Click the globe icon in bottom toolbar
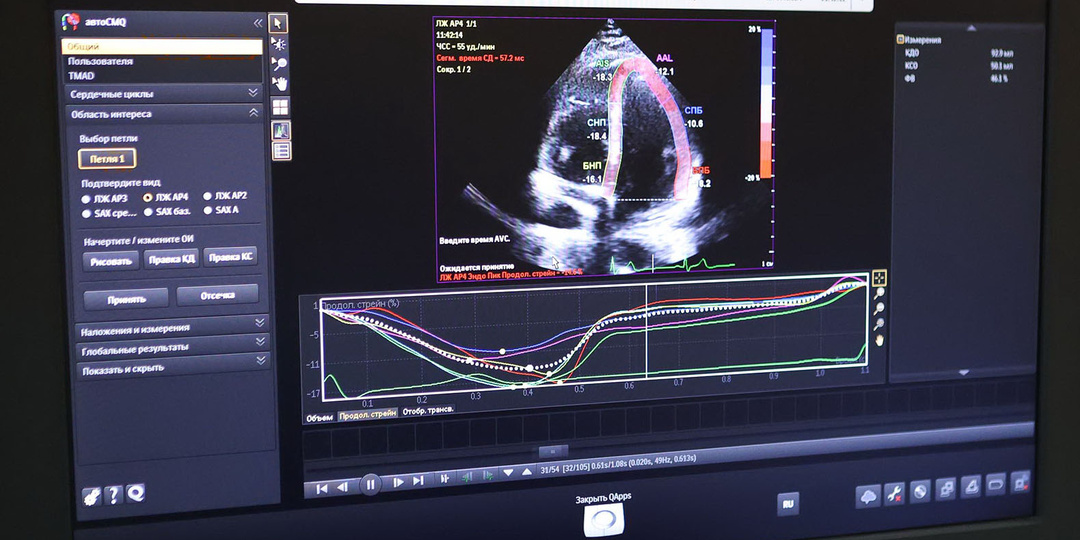This screenshot has height=540, width=1080. (920, 491)
